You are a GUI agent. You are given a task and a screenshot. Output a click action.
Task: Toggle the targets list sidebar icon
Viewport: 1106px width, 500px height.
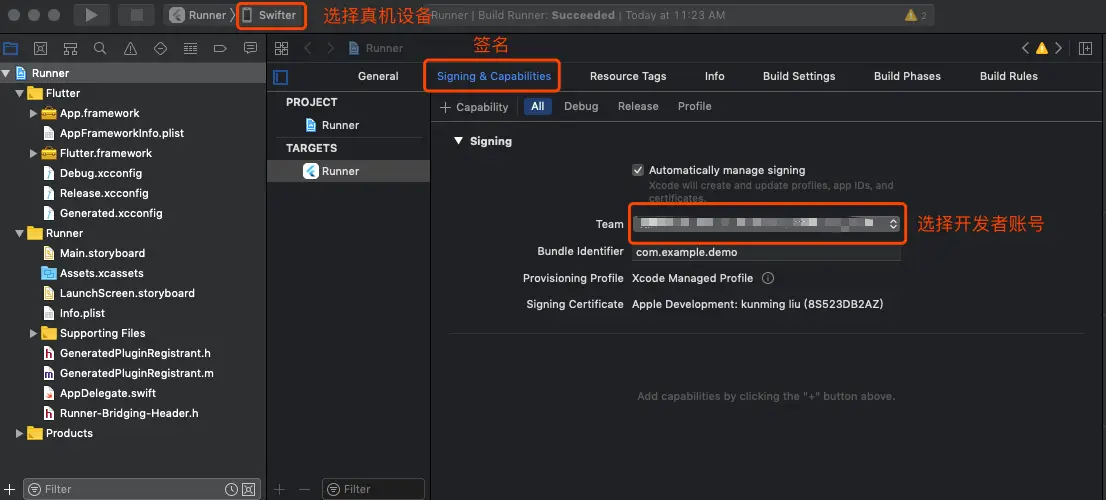point(281,77)
